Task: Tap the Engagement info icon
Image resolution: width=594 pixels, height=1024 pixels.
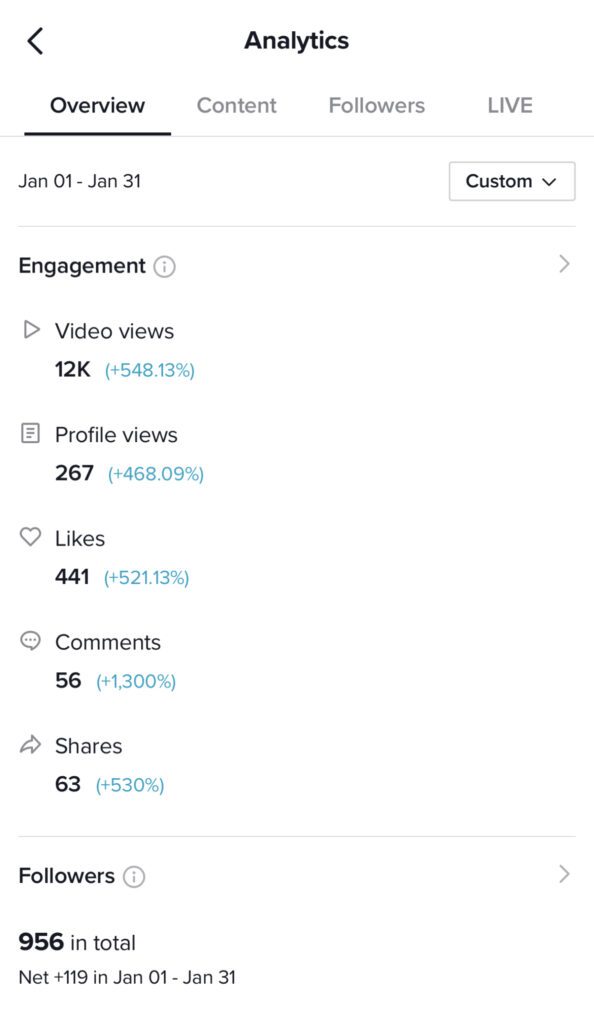Action: tap(164, 266)
